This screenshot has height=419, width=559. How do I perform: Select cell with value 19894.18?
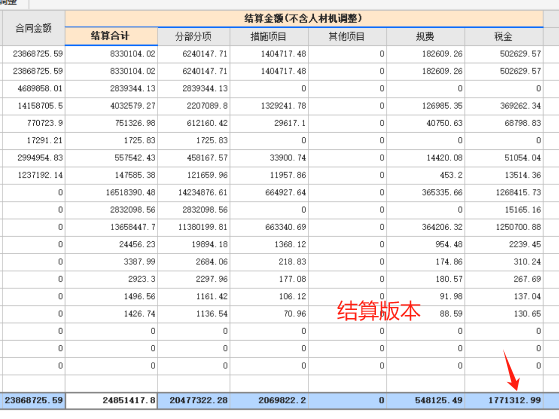tap(194, 244)
